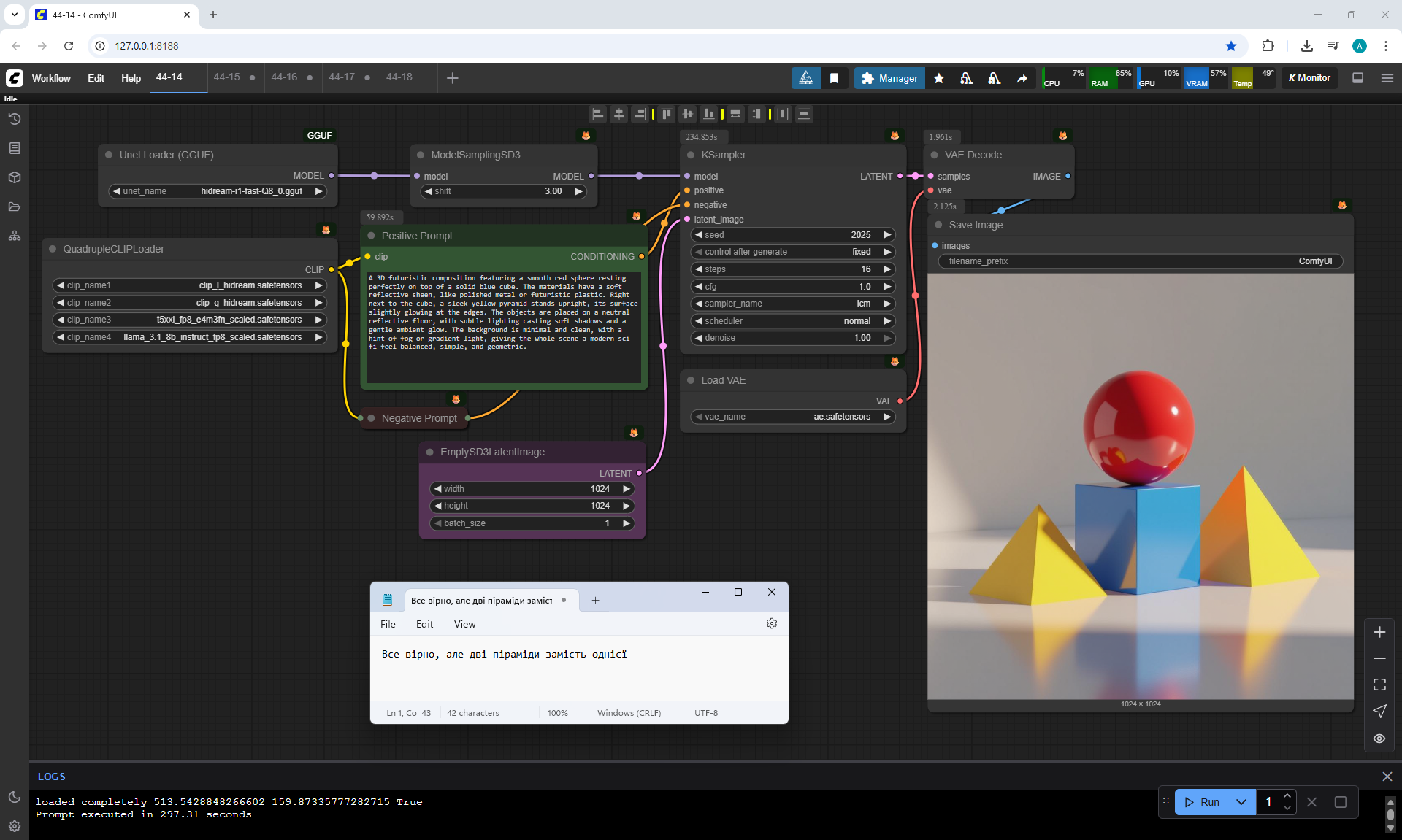The height and width of the screenshot is (840, 1402).
Task: Click the share arrow toolbar icon
Action: click(1022, 78)
